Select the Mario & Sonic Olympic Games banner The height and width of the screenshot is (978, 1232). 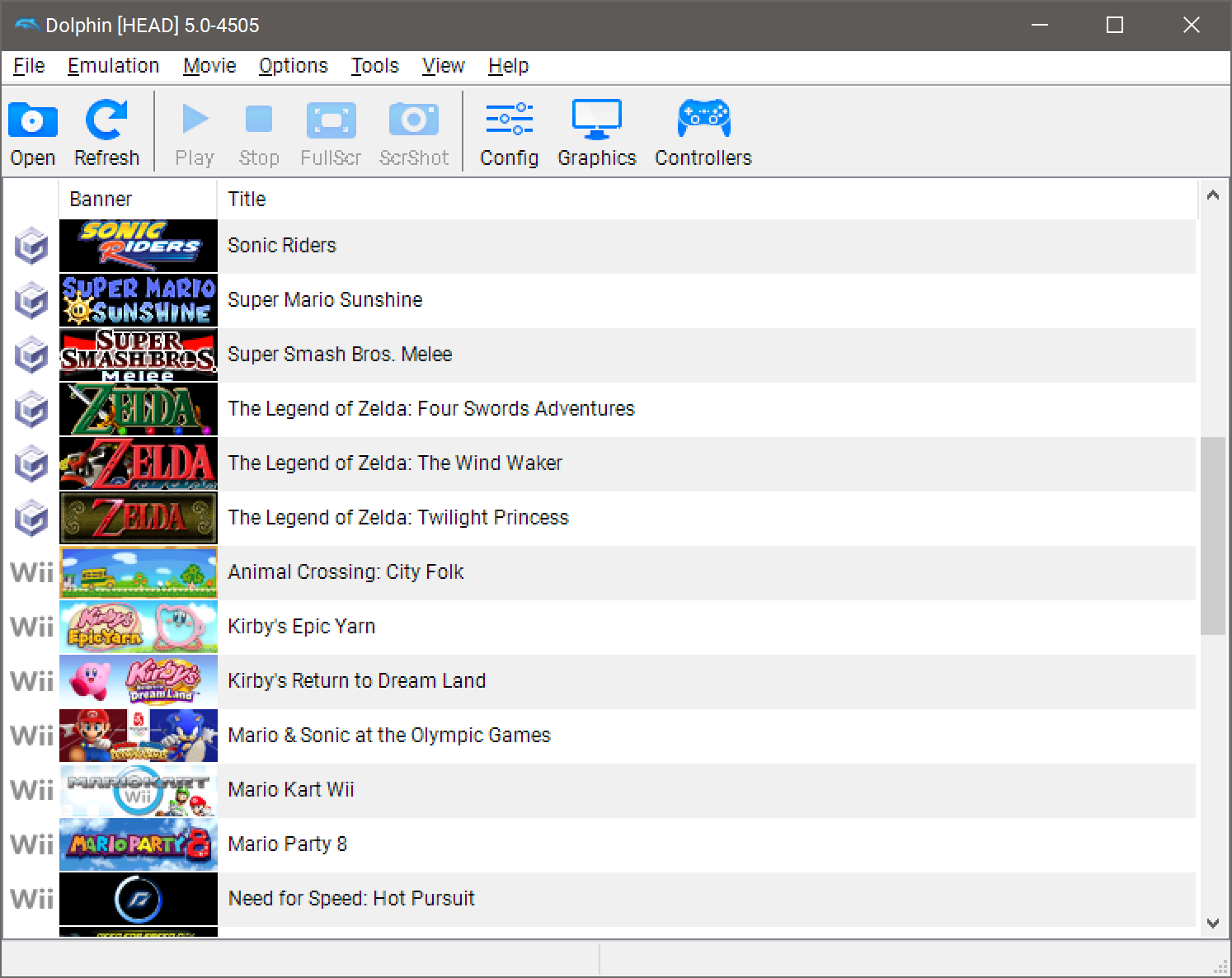point(139,736)
